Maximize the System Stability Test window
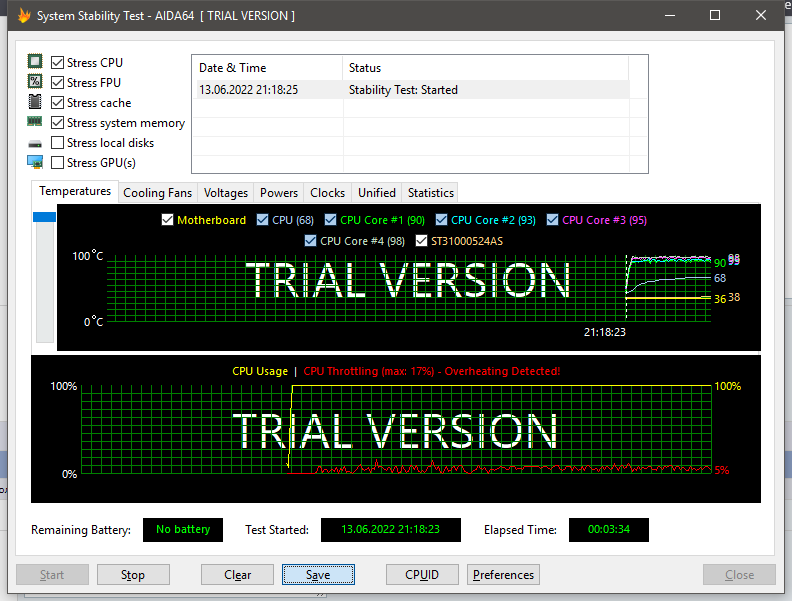 715,16
